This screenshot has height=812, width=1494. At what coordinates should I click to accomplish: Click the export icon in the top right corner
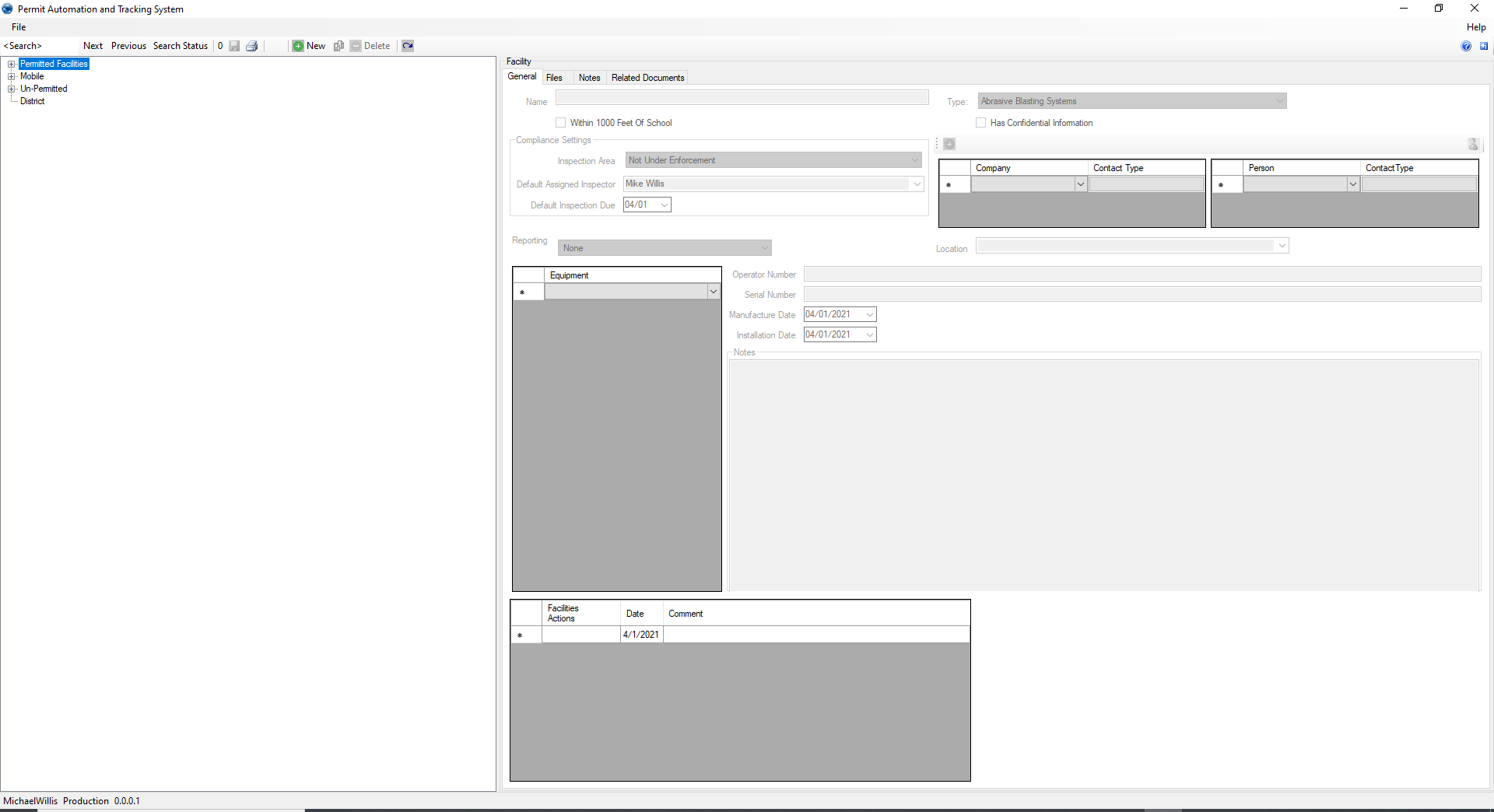coord(1483,46)
